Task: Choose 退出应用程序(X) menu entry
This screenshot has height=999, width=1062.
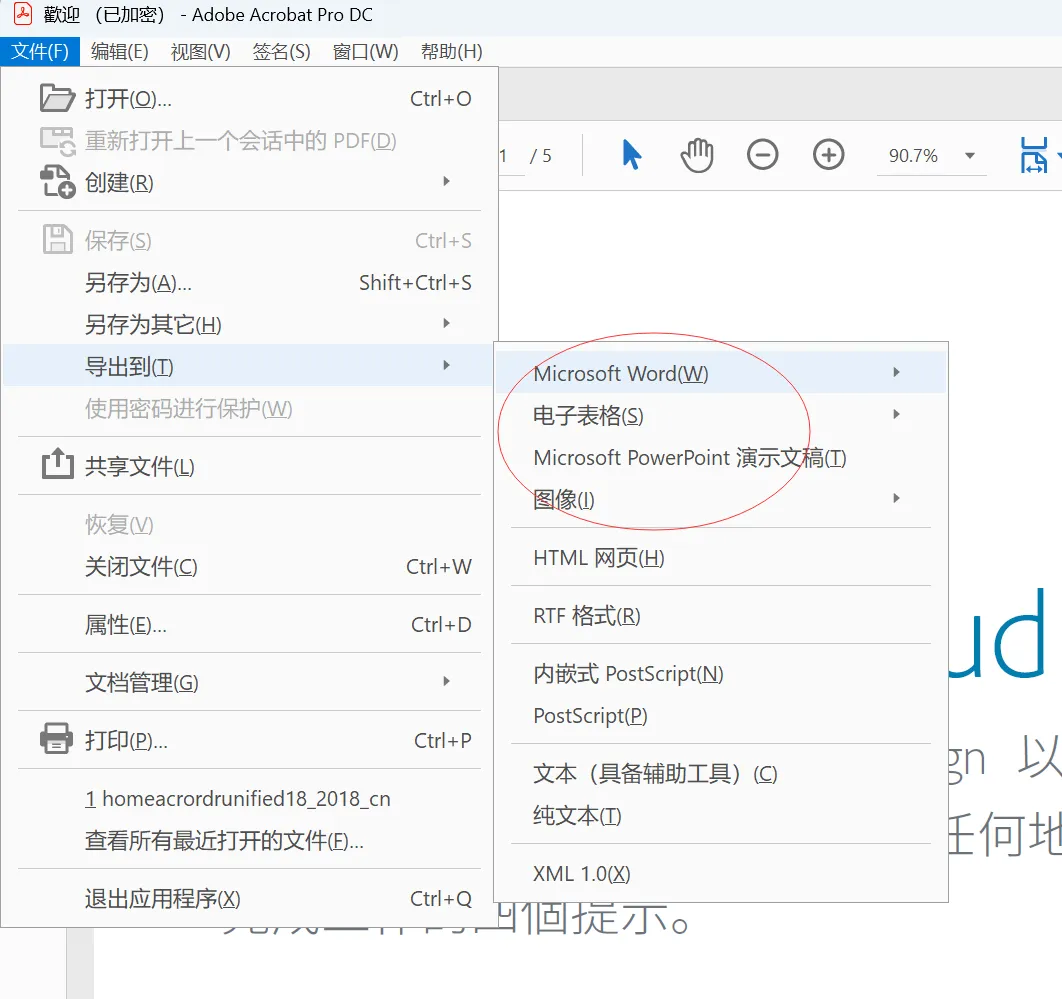Action: 249,899
